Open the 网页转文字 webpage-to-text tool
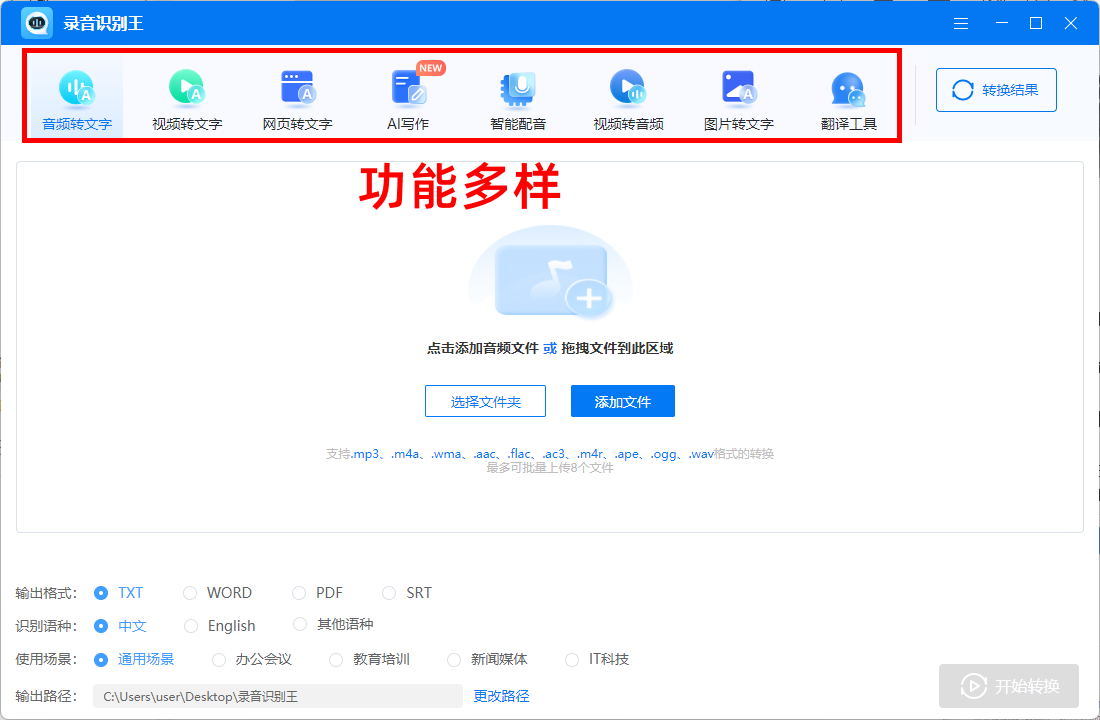Viewport: 1100px width, 720px height. (296, 95)
